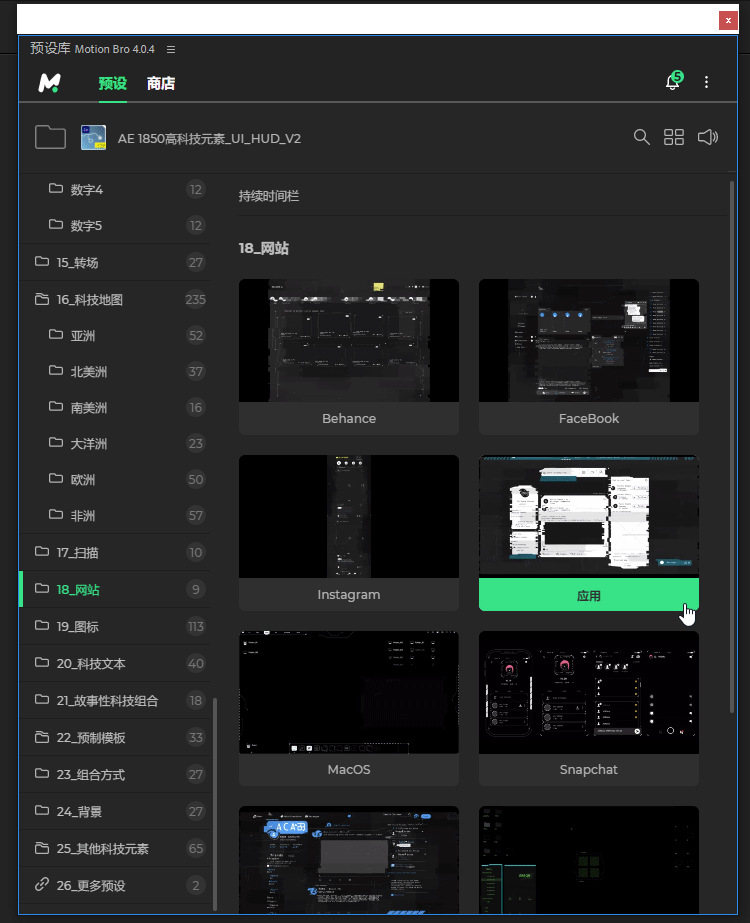The image size is (750, 923).
Task: Open the notifications bell with badge 5
Action: [x=673, y=81]
